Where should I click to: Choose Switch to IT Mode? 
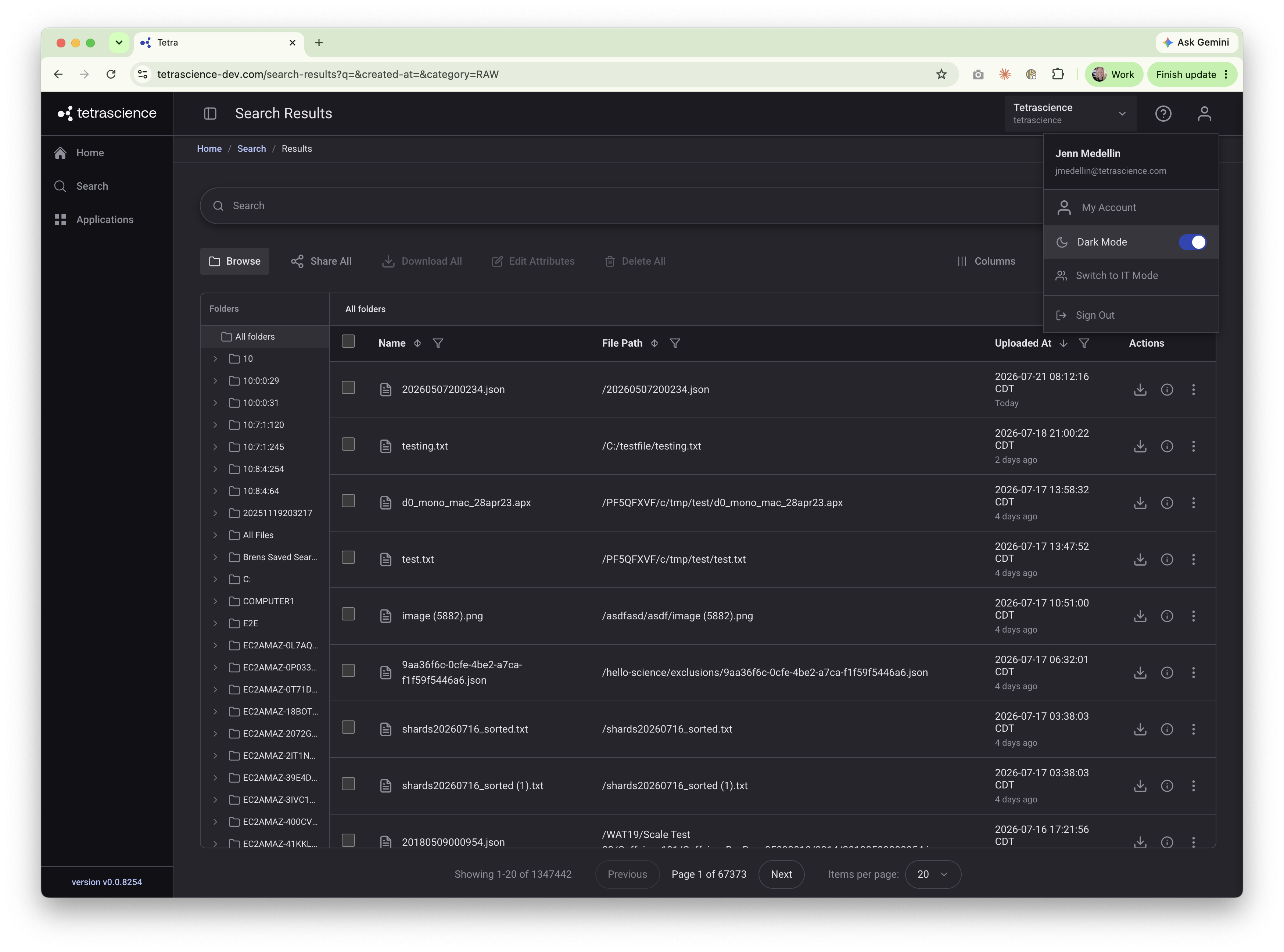[1130, 275]
